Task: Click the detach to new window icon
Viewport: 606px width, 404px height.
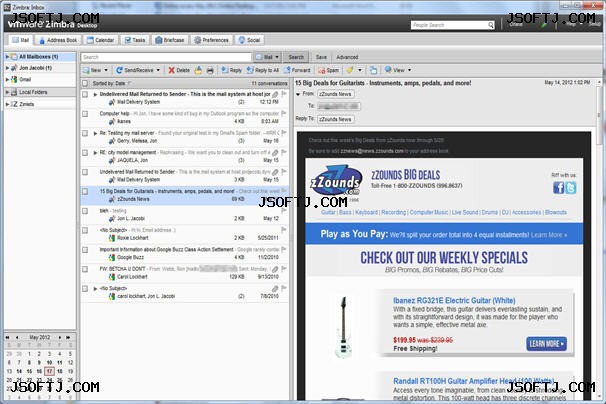Action: tap(373, 70)
